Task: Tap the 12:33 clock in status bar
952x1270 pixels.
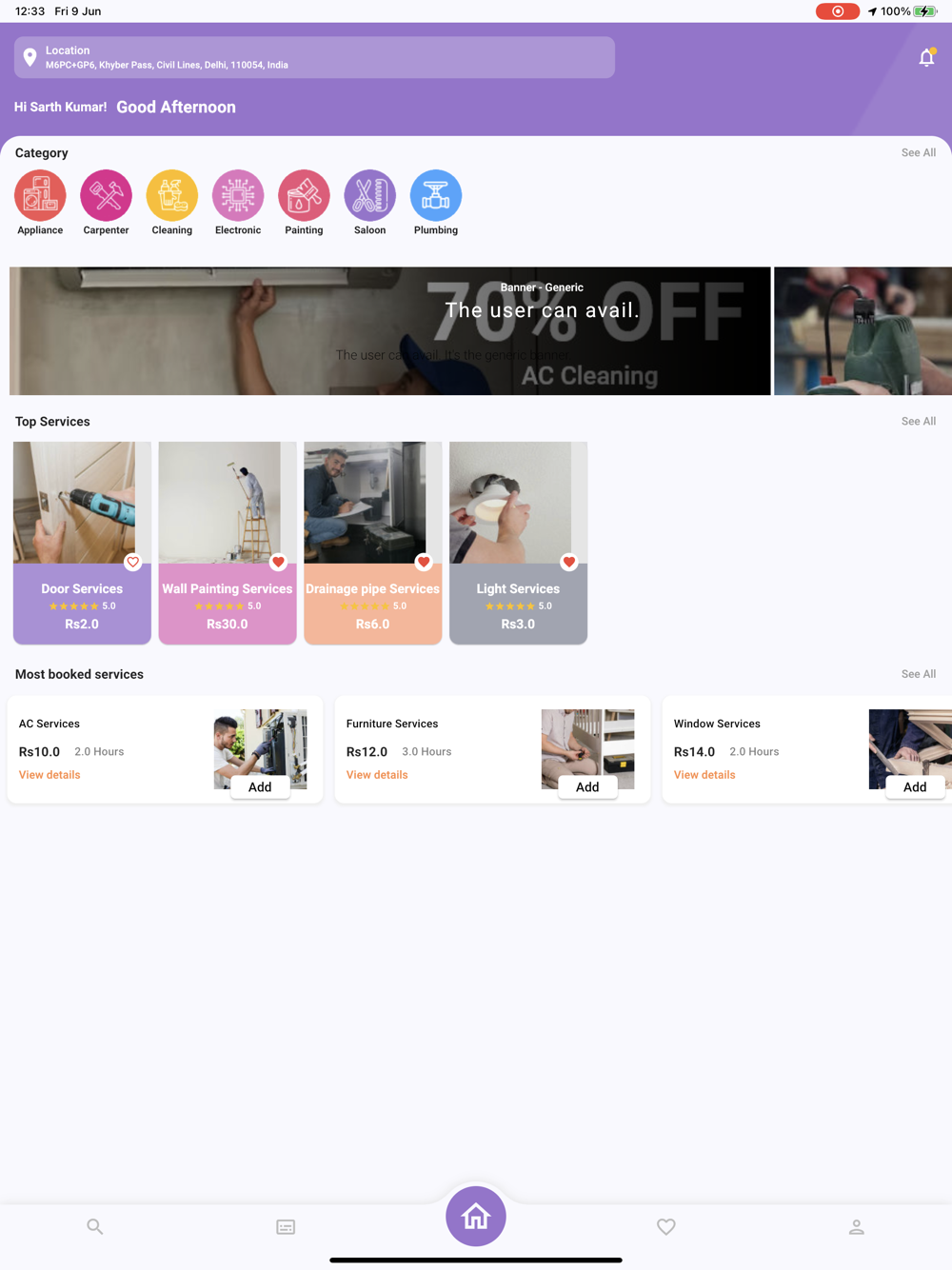Action: click(30, 11)
